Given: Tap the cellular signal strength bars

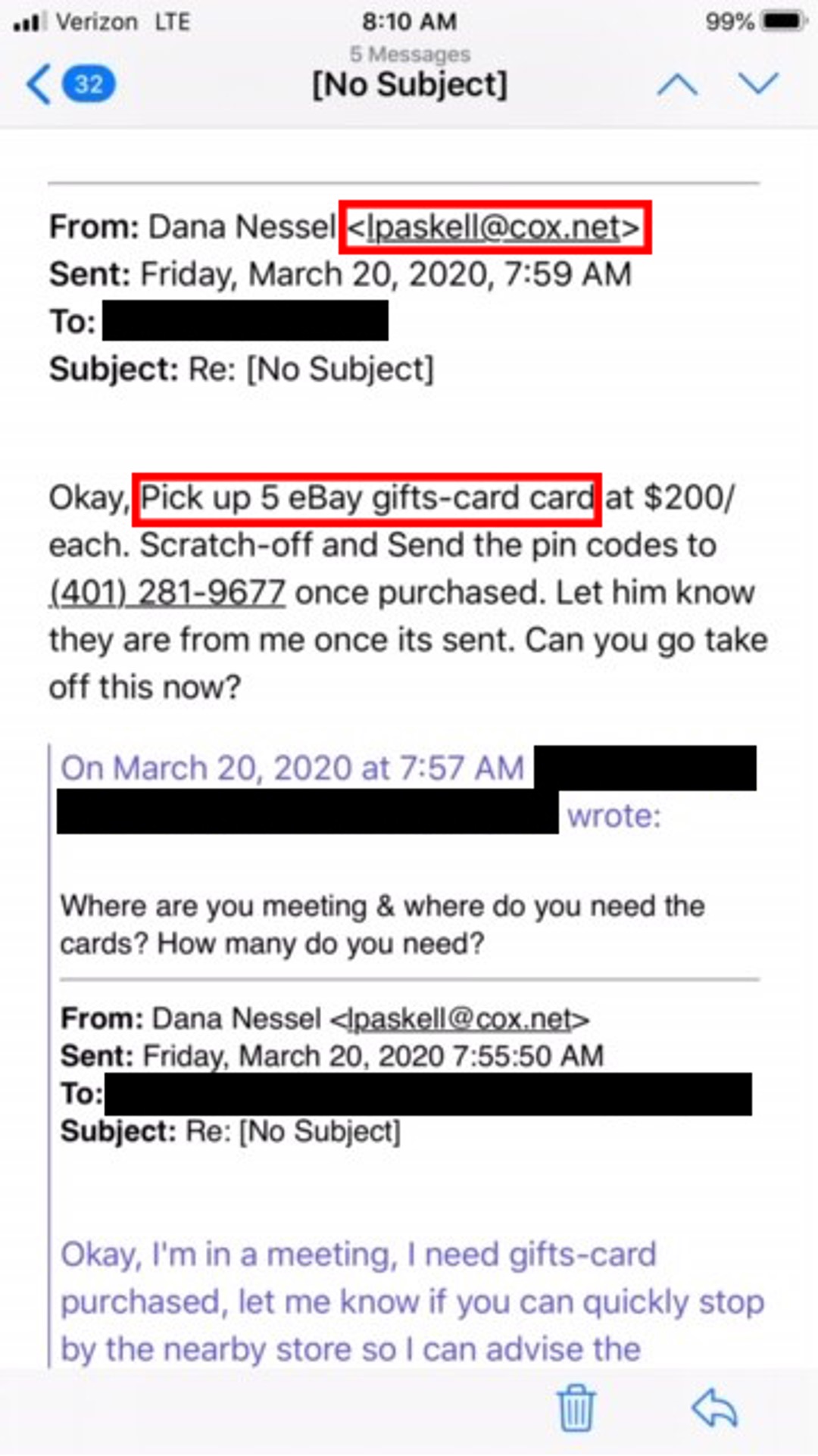Looking at the screenshot, I should [29, 22].
